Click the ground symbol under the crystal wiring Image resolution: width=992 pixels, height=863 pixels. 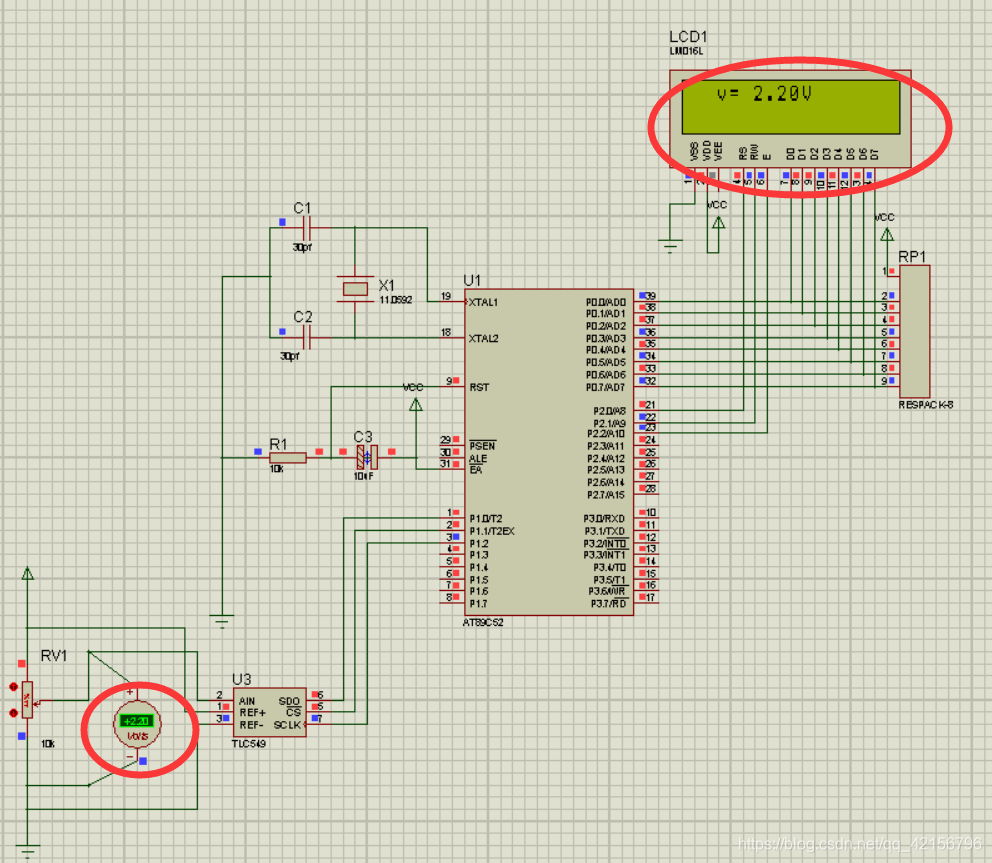221,620
